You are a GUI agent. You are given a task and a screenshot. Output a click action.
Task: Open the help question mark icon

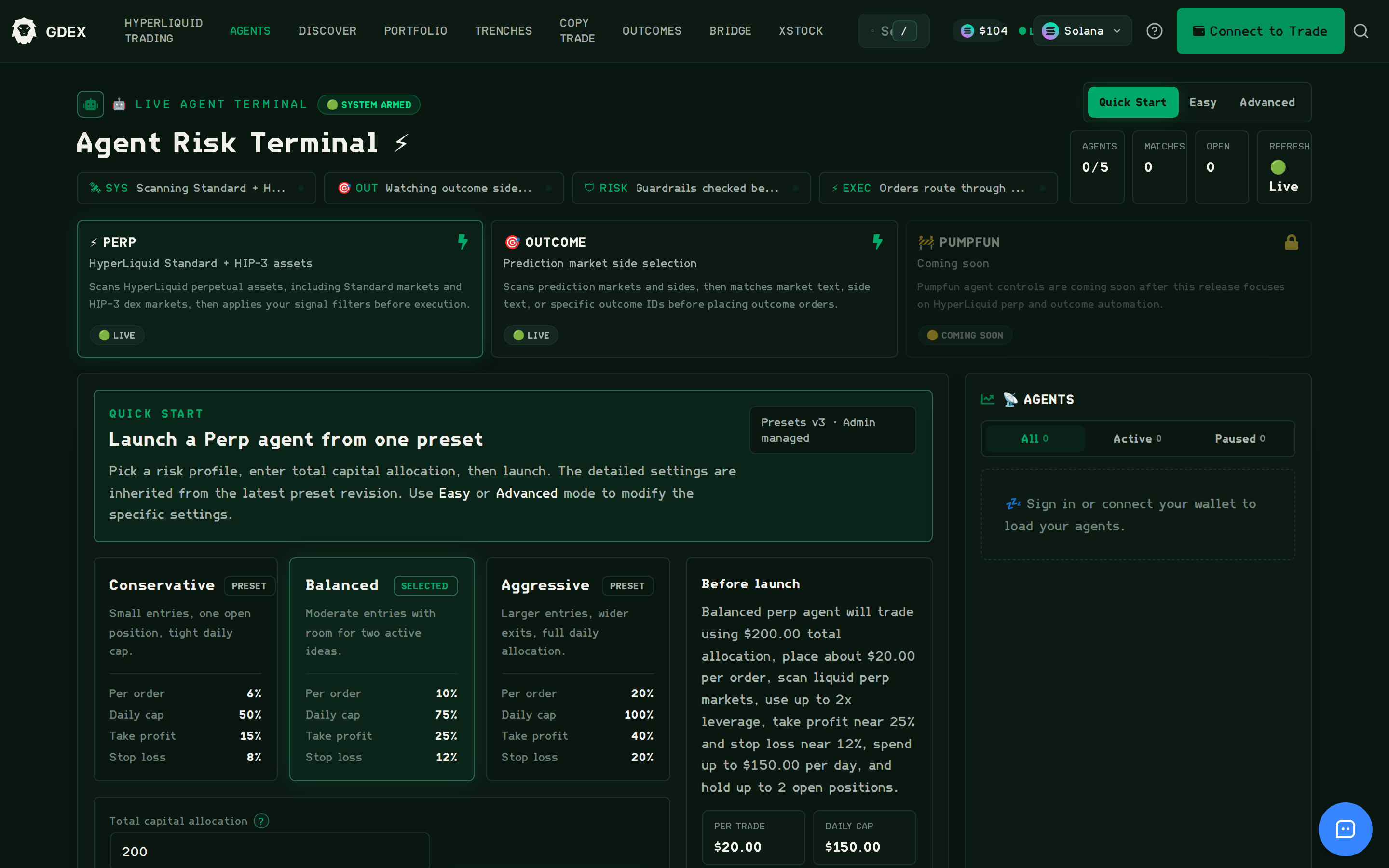click(1154, 31)
